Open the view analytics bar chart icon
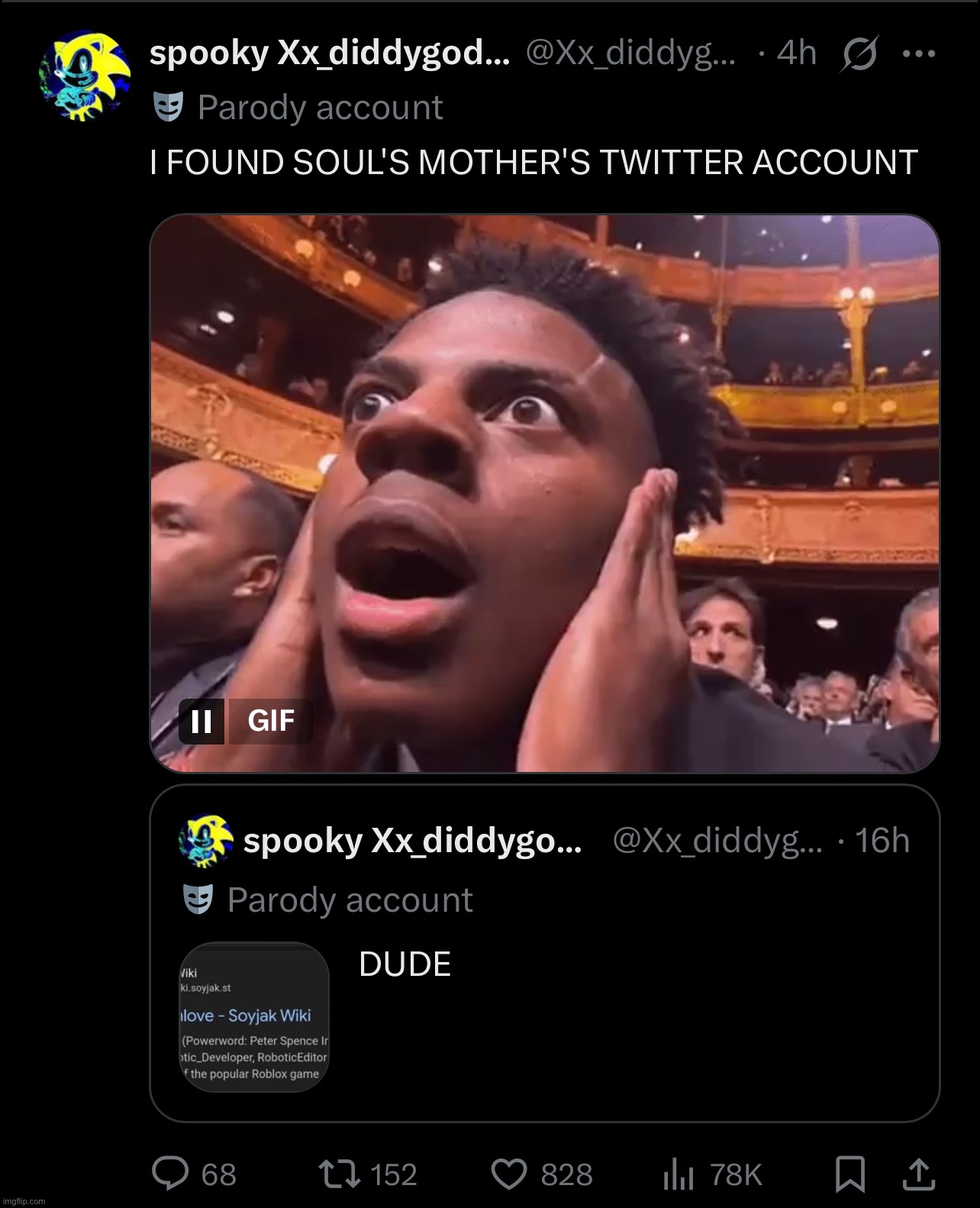The width and height of the screenshot is (980, 1208). click(679, 1174)
